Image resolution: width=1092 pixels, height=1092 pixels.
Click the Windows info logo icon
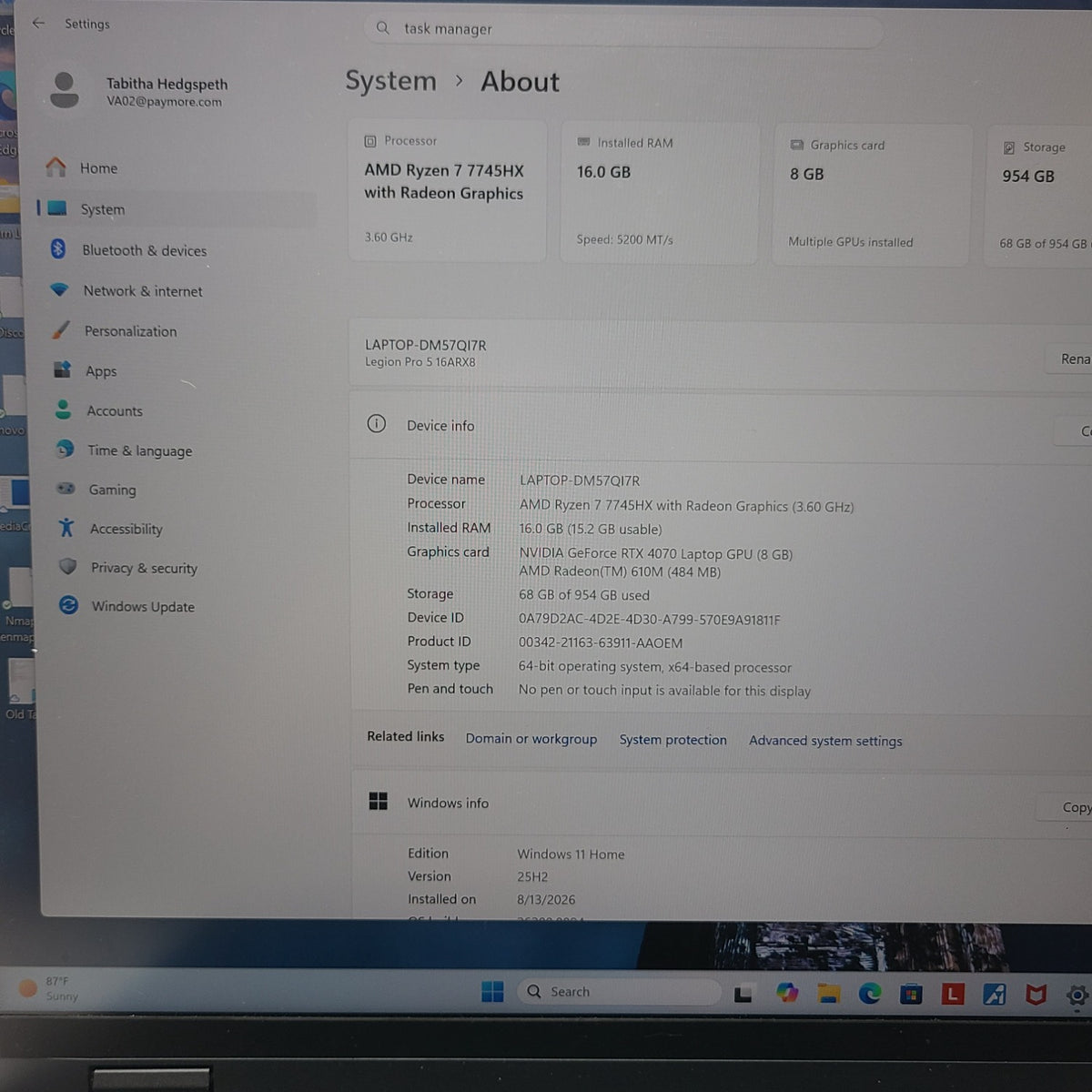(x=379, y=801)
